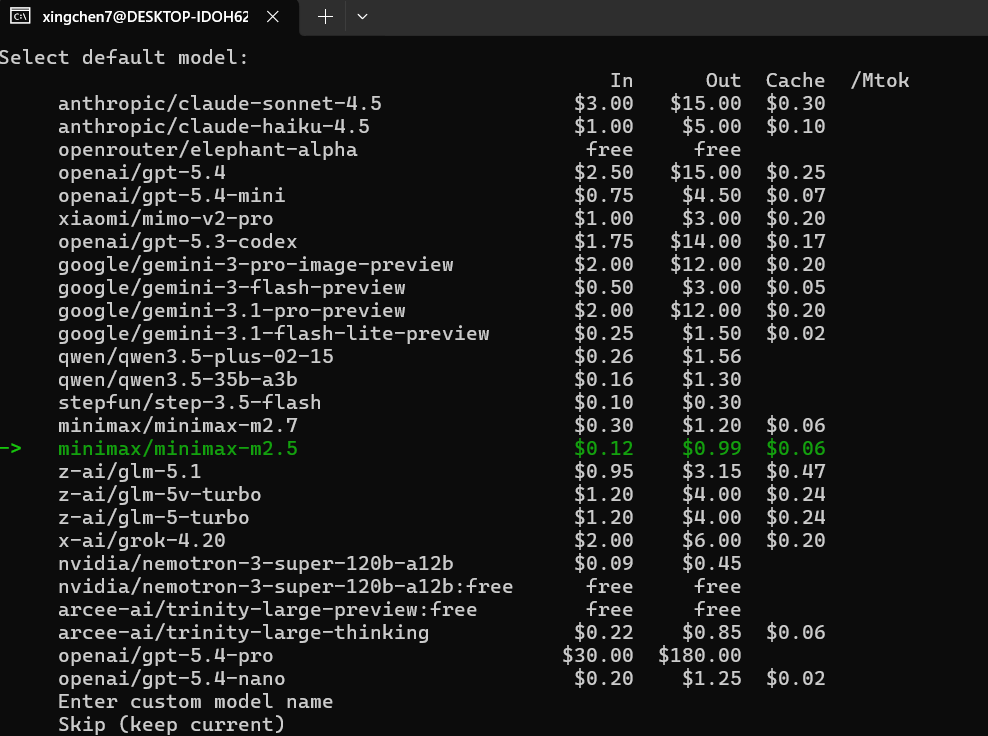This screenshot has height=736, width=988.
Task: Expand the new tab profile dropdown chevron
Action: coord(362,17)
